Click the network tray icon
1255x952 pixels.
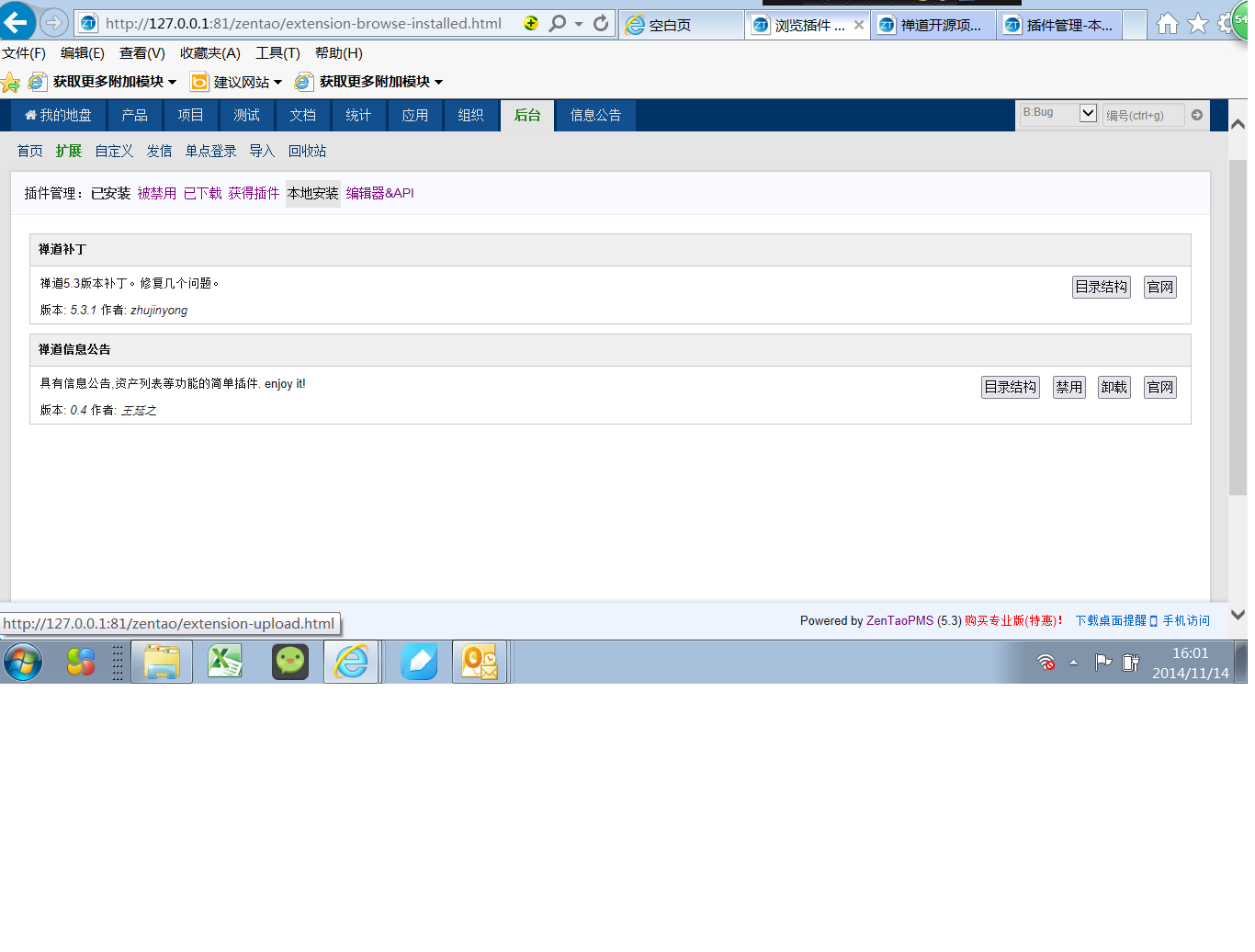pos(1046,662)
